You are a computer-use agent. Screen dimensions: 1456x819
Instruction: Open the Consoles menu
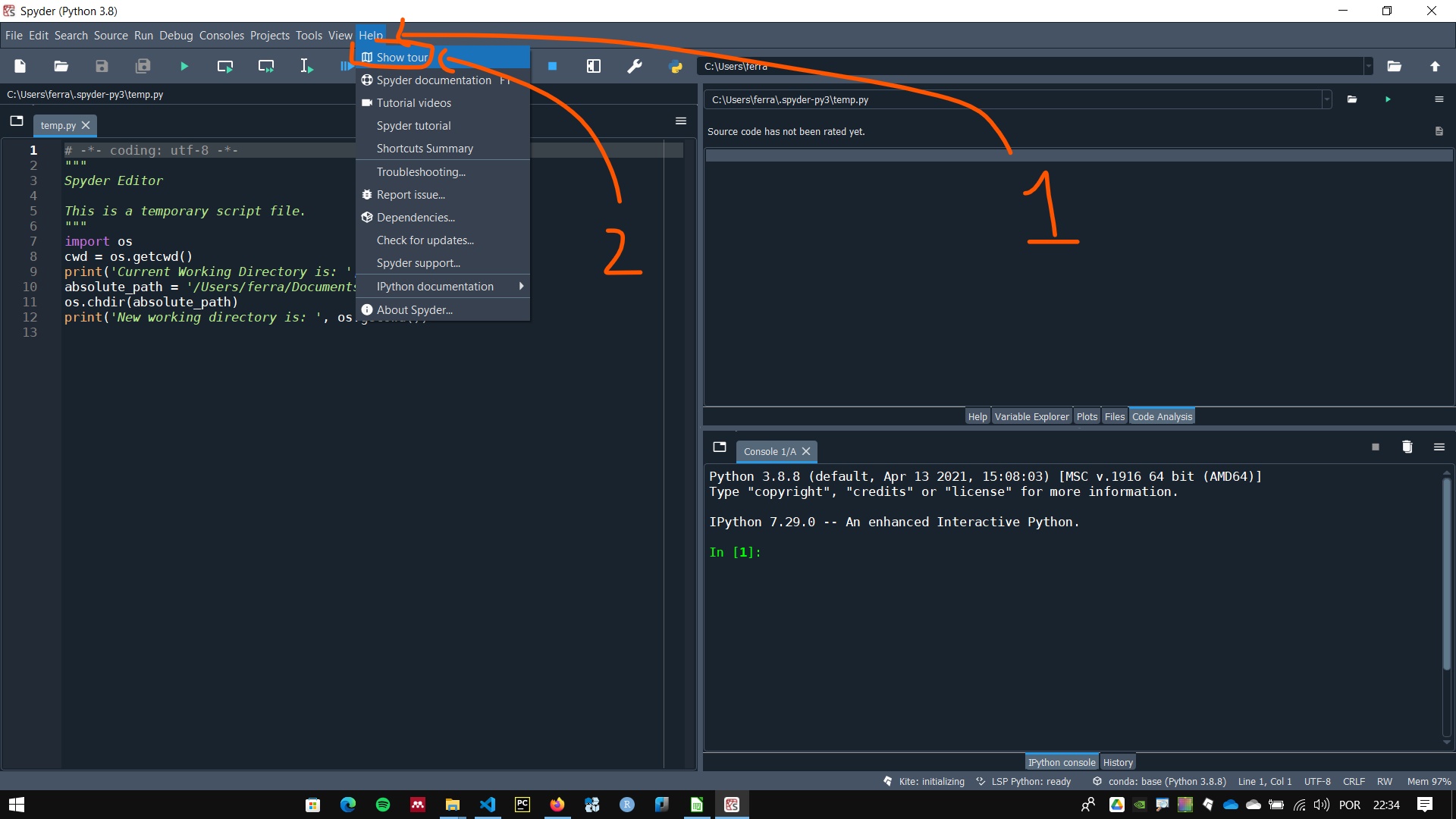[221, 36]
